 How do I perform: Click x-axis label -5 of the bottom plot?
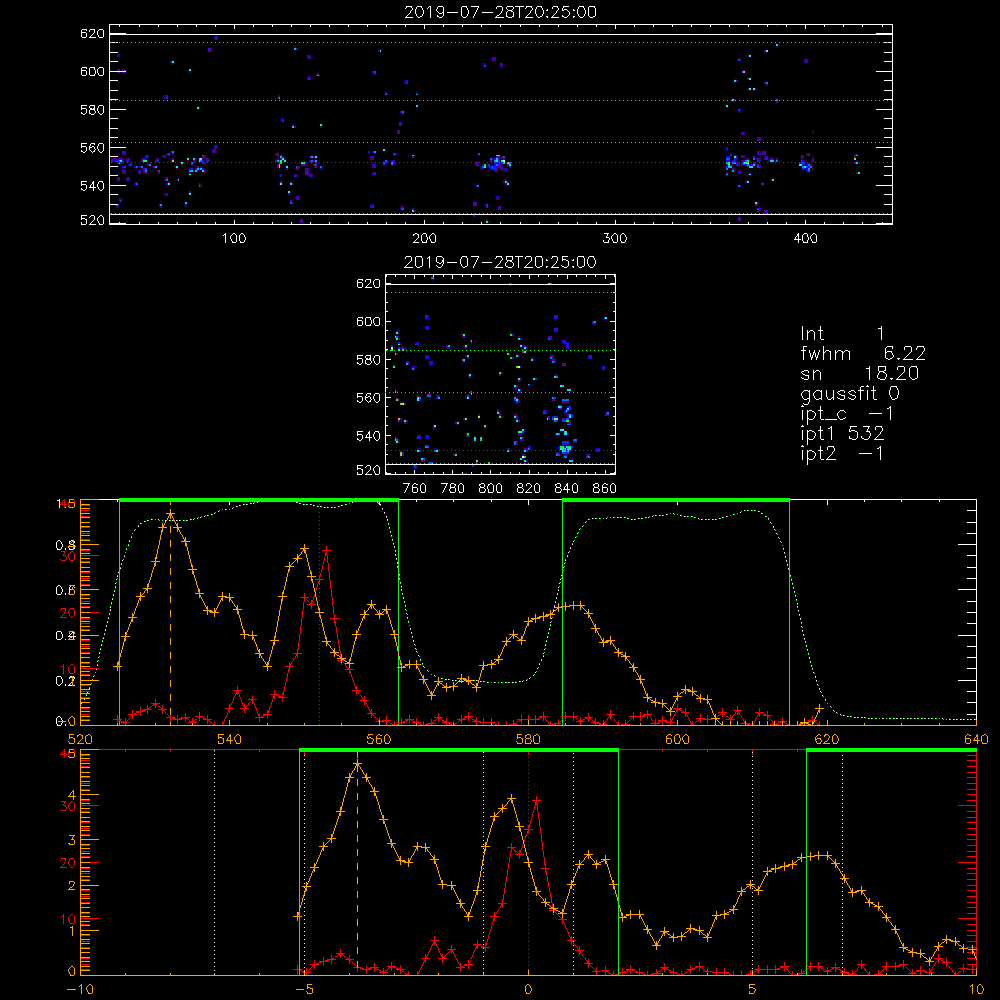point(305,990)
